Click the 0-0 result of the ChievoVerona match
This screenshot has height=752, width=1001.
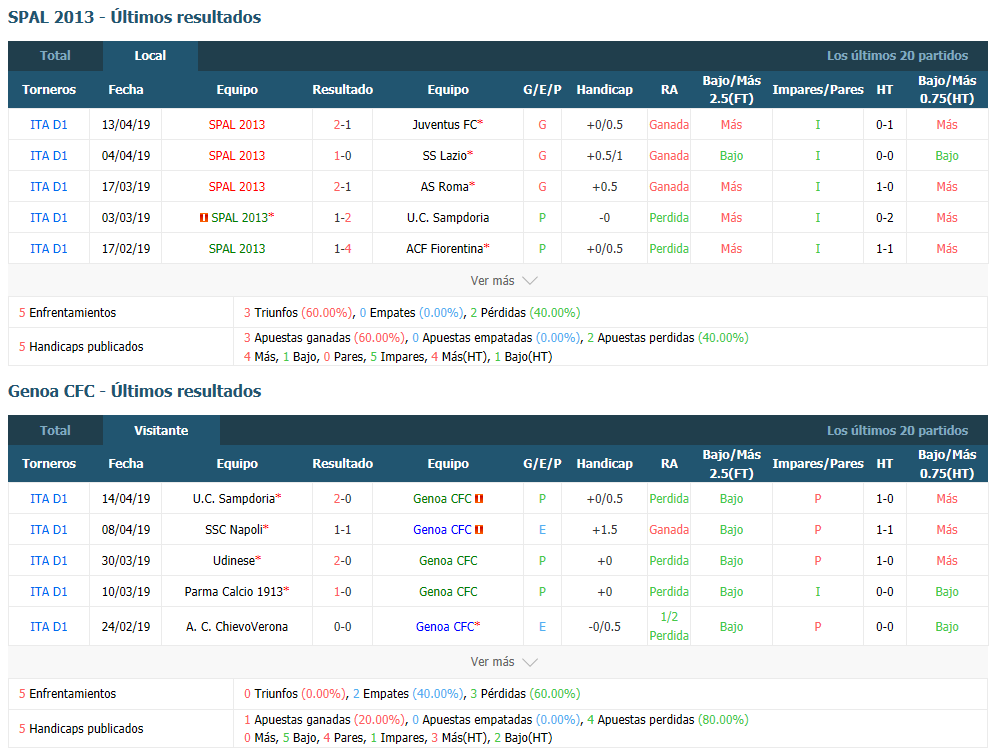342,627
